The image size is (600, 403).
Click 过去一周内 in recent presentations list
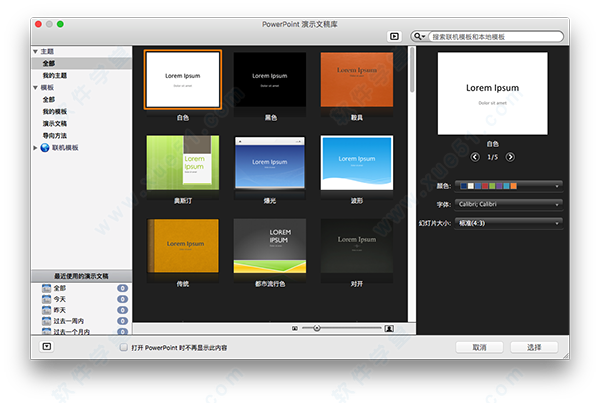[x=68, y=321]
